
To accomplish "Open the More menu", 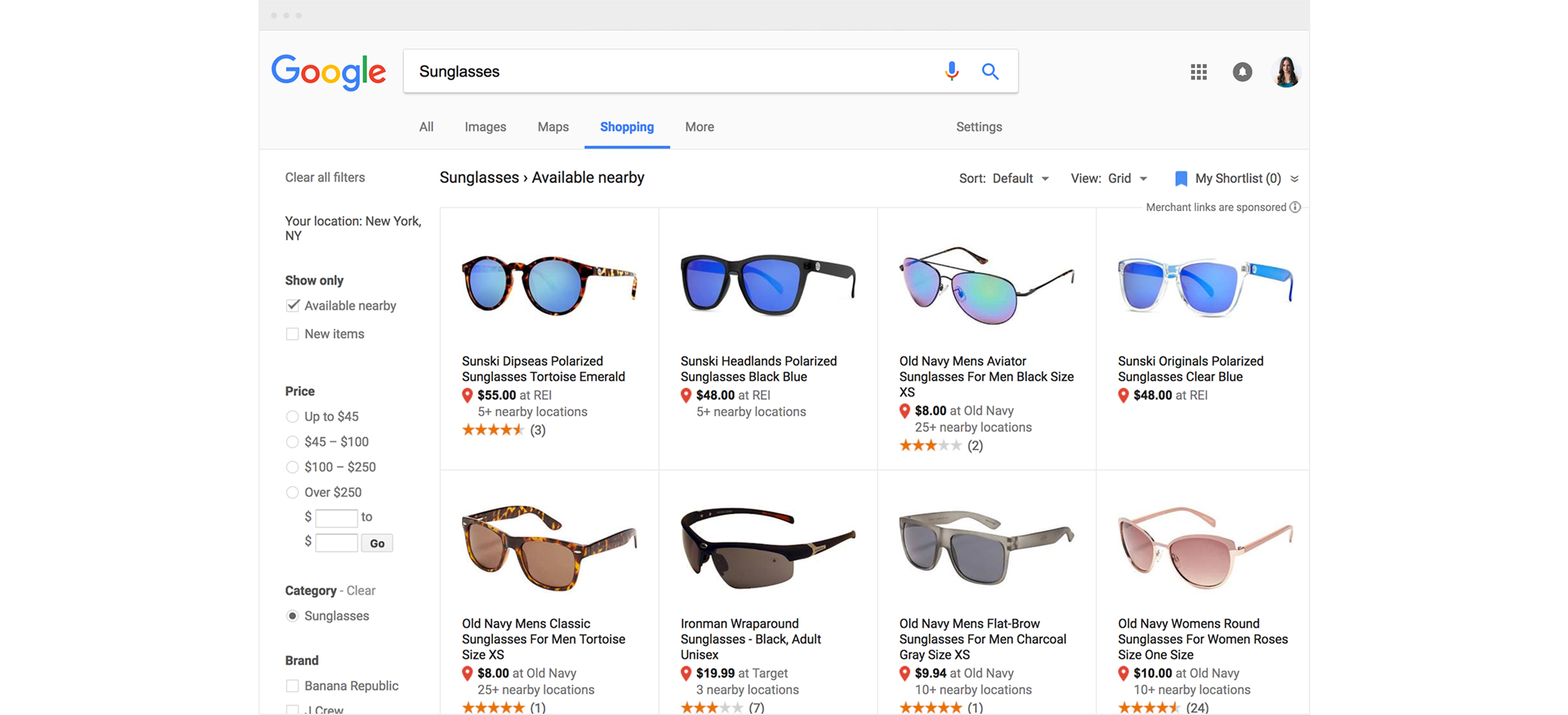I will (699, 127).
